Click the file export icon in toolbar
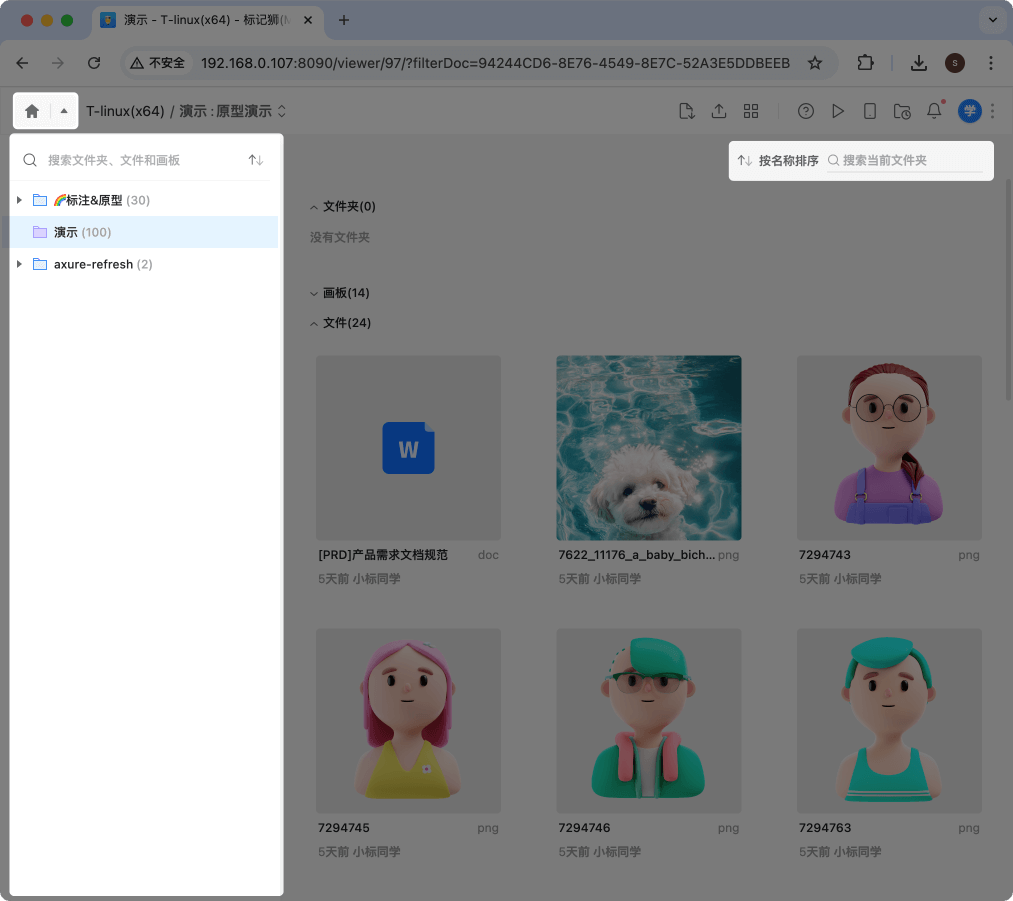Viewport: 1013px width, 901px height. [x=686, y=111]
